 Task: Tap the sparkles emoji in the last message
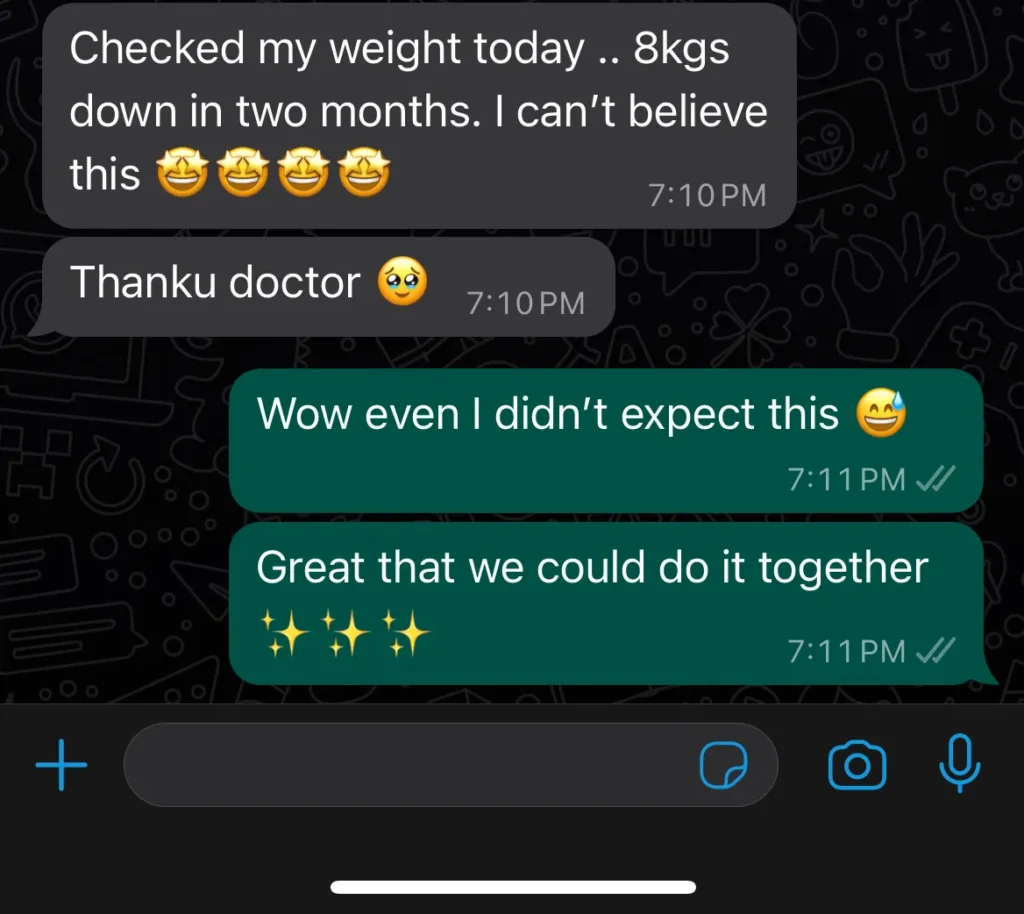(x=345, y=633)
